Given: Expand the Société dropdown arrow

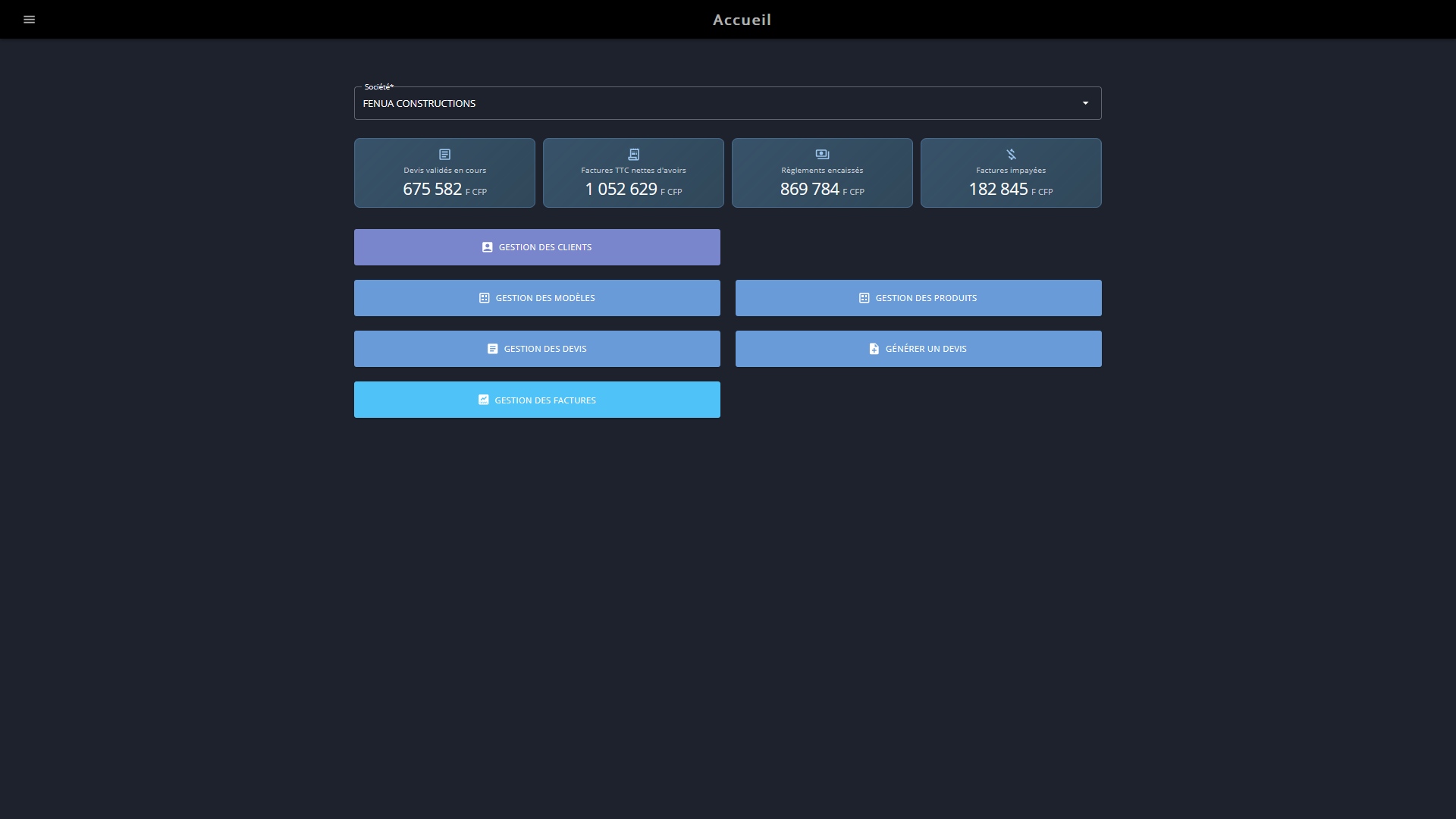Looking at the screenshot, I should (1085, 103).
